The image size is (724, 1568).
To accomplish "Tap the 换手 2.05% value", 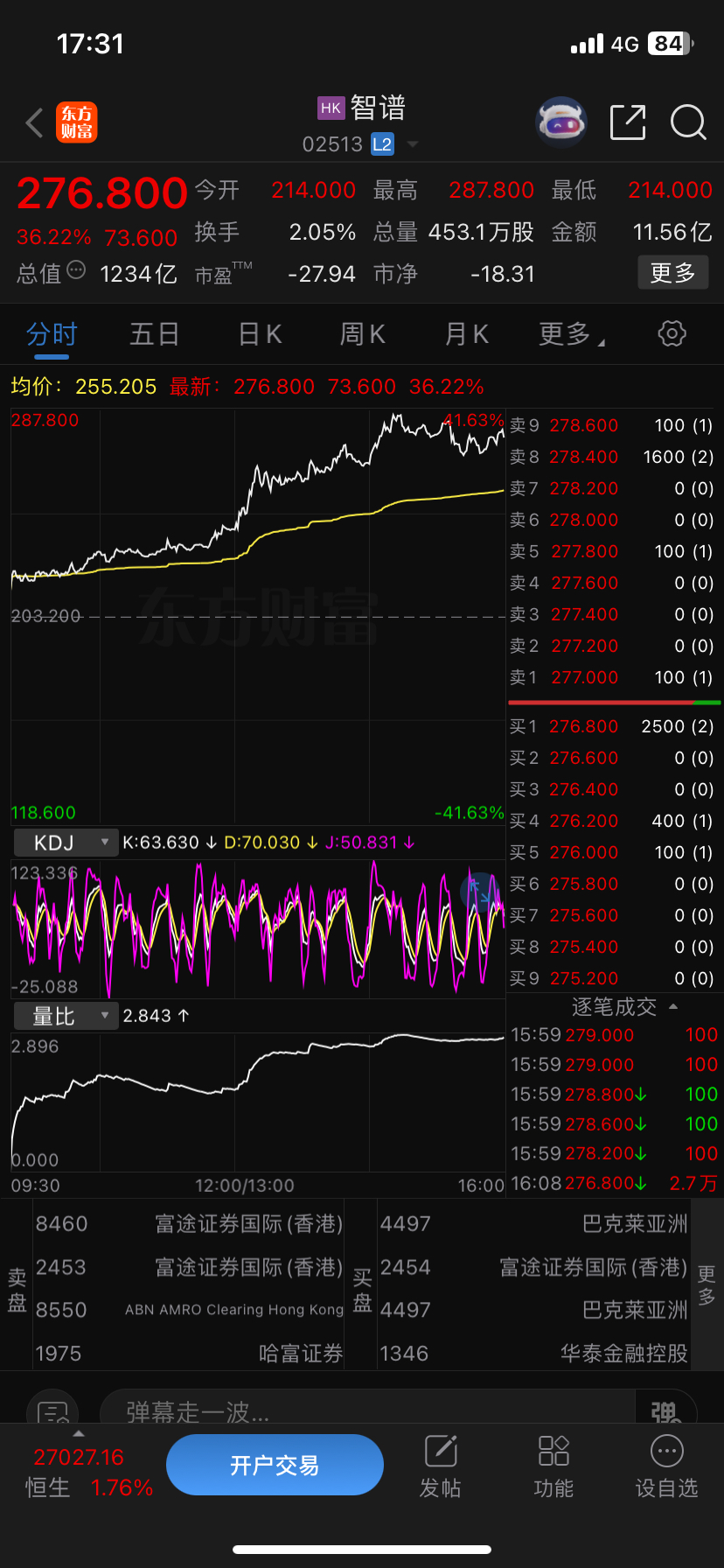I will point(323,232).
